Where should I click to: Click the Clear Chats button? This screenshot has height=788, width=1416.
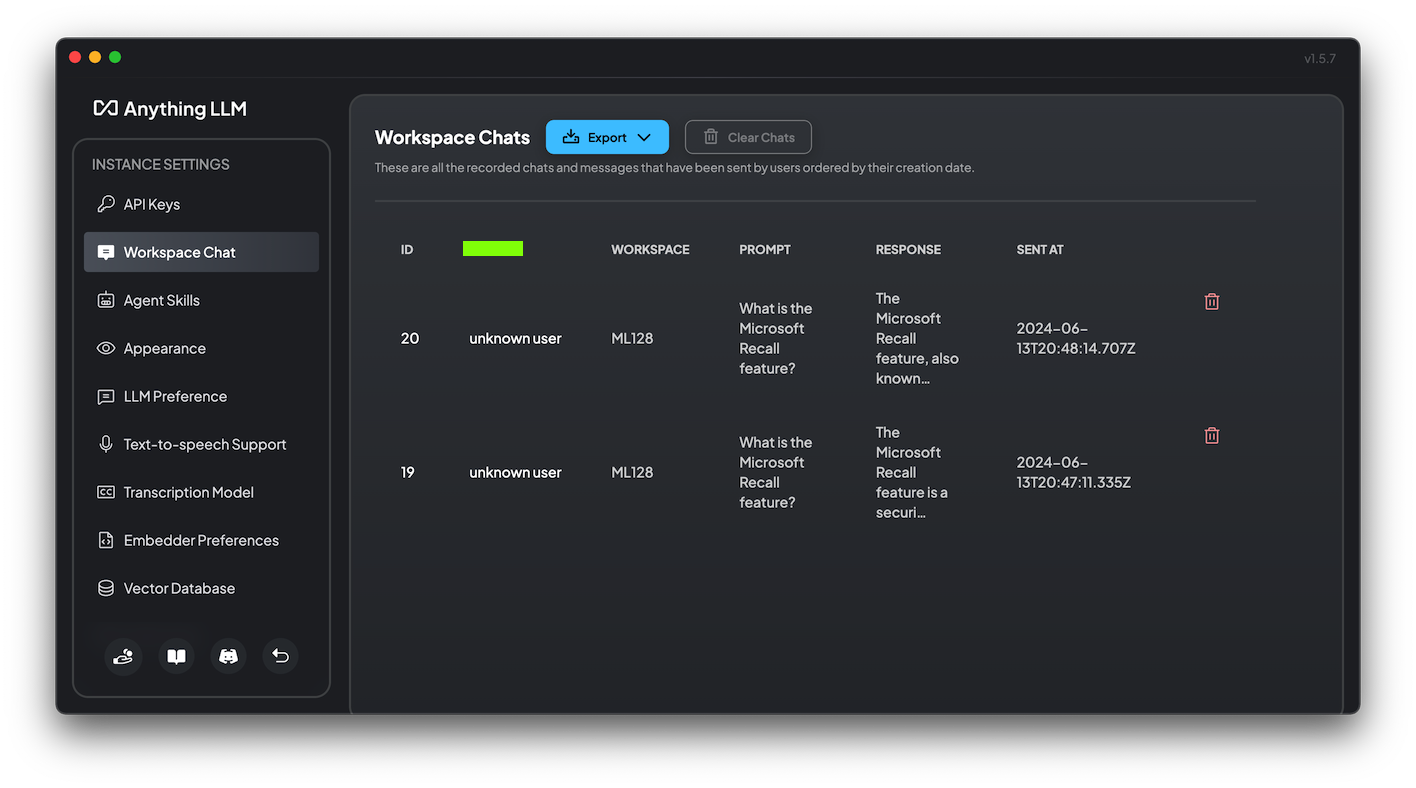pyautogui.click(x=748, y=137)
